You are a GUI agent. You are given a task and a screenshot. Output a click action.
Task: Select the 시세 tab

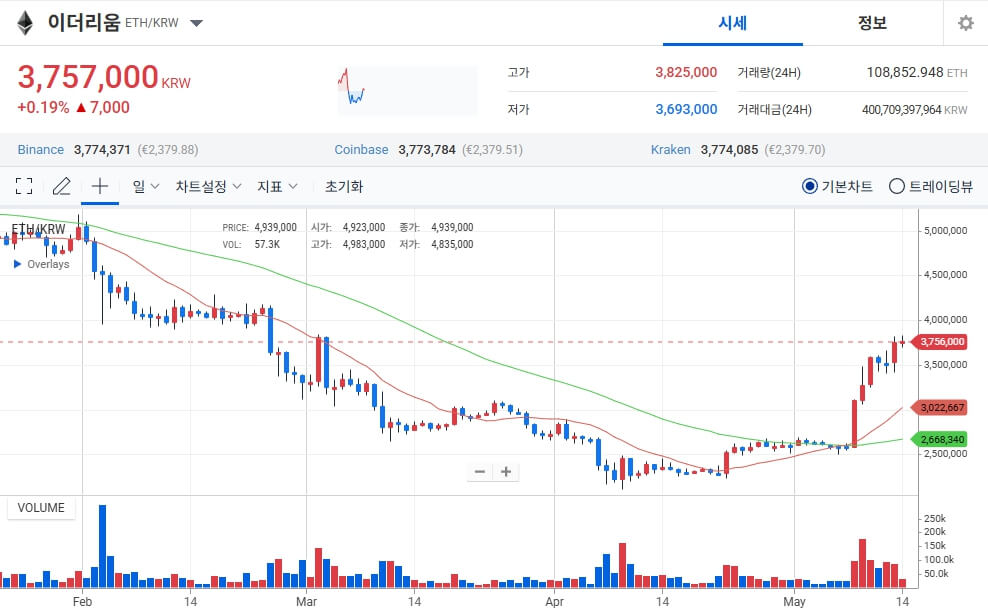(x=732, y=23)
